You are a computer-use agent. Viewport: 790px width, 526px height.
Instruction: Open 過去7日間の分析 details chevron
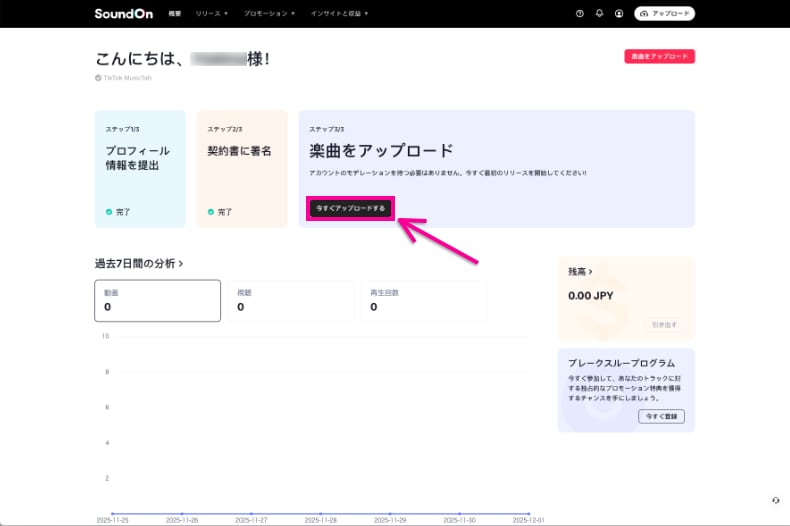pyautogui.click(x=180, y=264)
